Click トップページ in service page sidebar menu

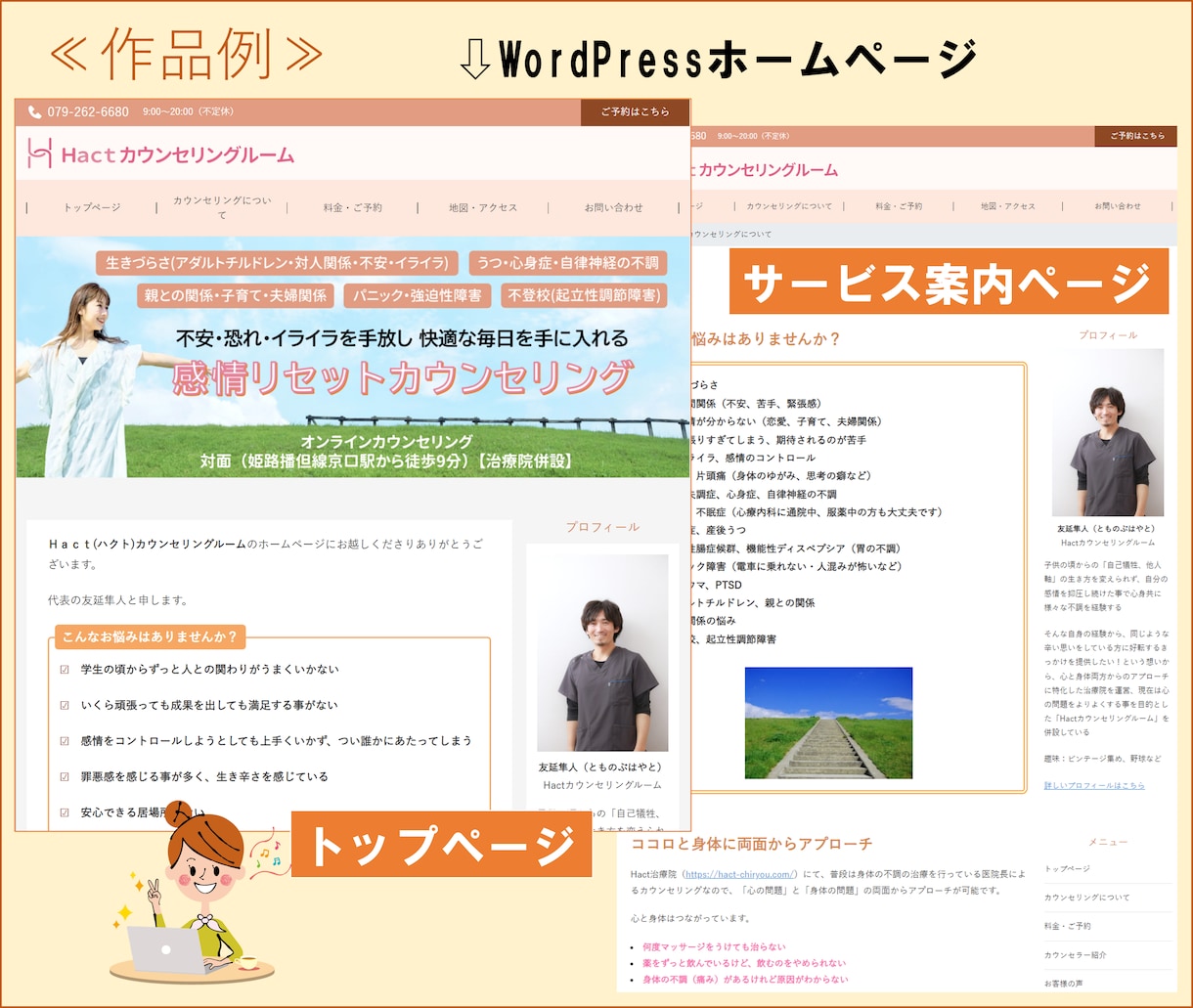[x=1067, y=869]
